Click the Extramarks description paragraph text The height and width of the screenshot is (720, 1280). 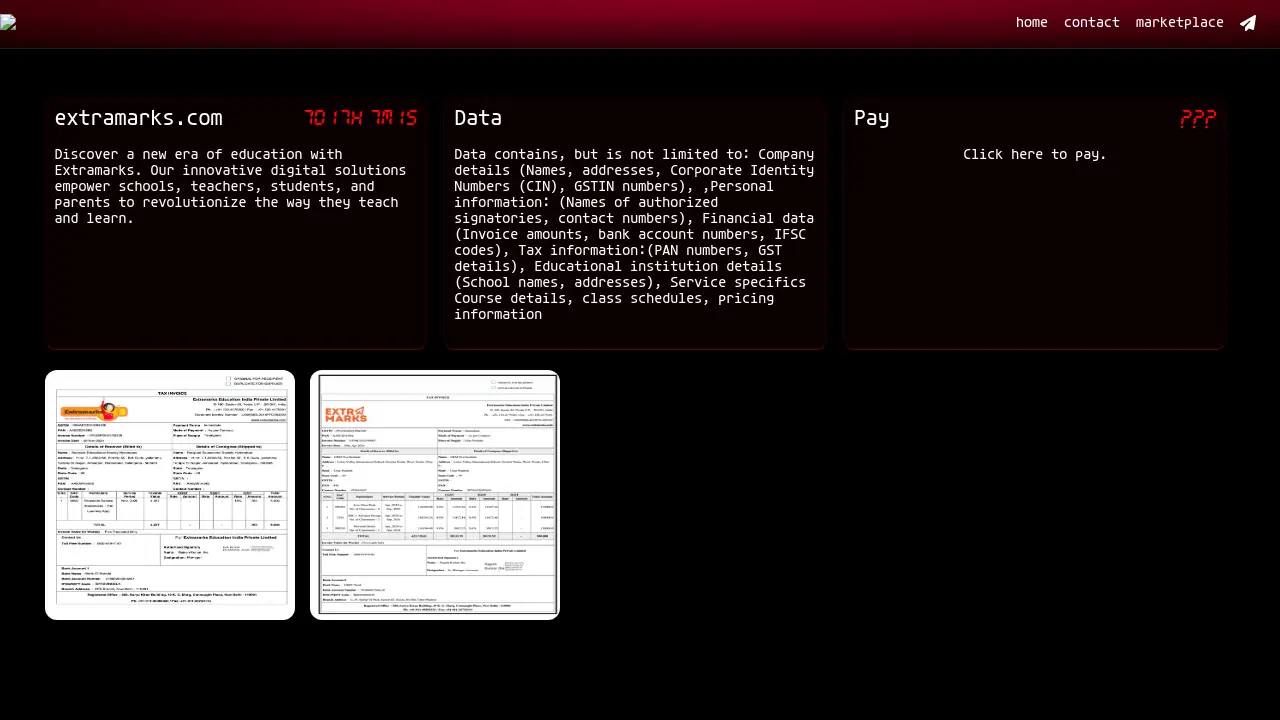227,186
